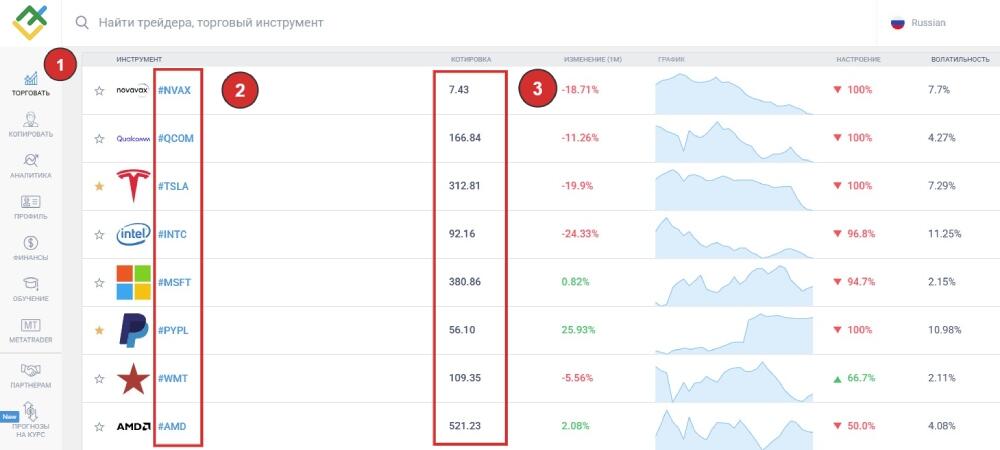This screenshot has width=1000, height=450.
Task: Open the #INTC price chart thumbnail
Action: point(734,238)
